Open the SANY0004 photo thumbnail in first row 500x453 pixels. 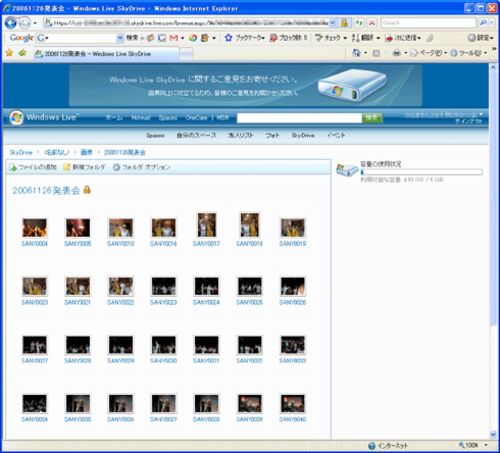34,228
